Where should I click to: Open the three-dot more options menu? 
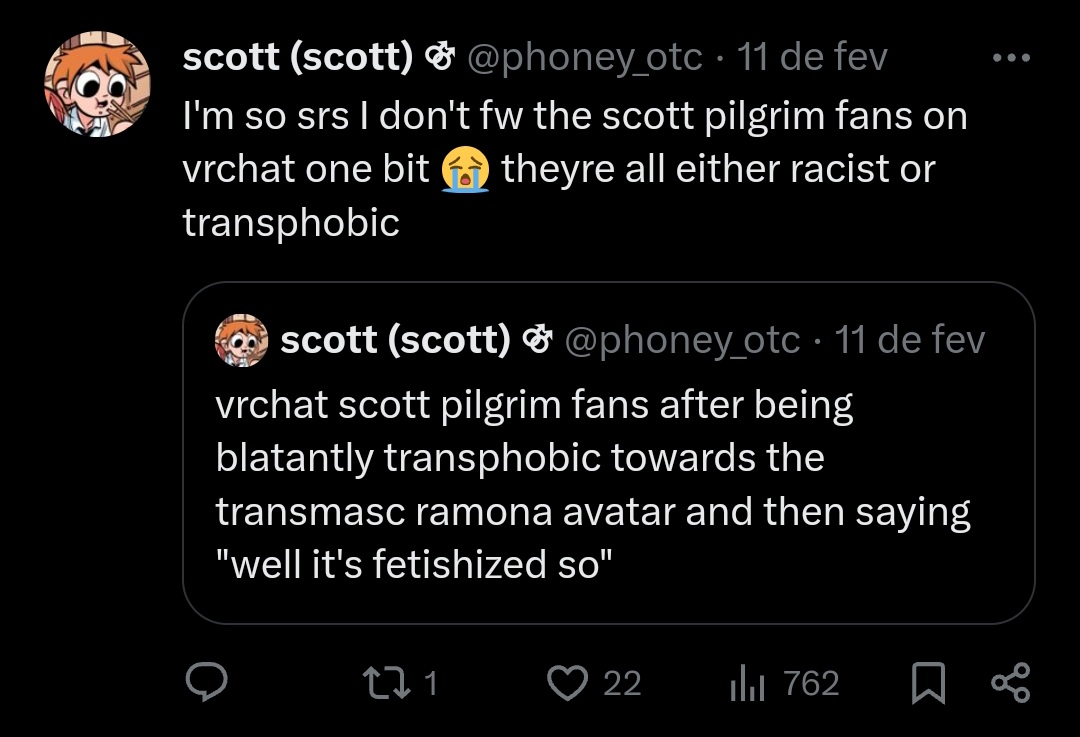pyautogui.click(x=1011, y=58)
